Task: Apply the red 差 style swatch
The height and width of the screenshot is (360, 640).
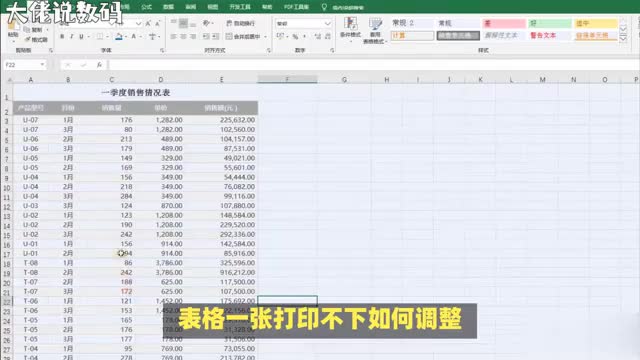Action: pos(504,23)
